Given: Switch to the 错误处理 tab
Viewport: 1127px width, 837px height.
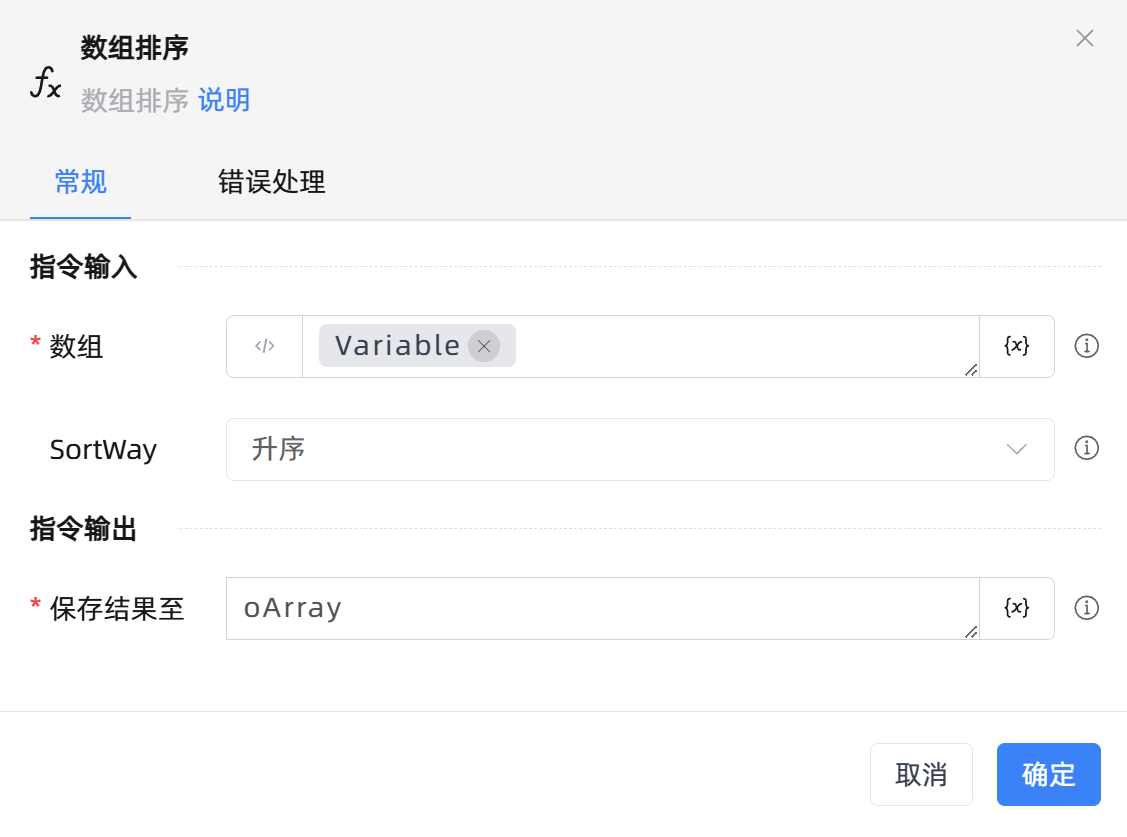Looking at the screenshot, I should 272,183.
